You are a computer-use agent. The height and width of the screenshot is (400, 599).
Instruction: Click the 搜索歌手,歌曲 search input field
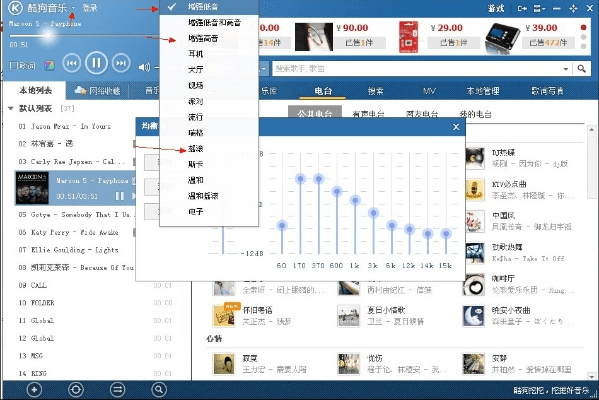(x=416, y=69)
